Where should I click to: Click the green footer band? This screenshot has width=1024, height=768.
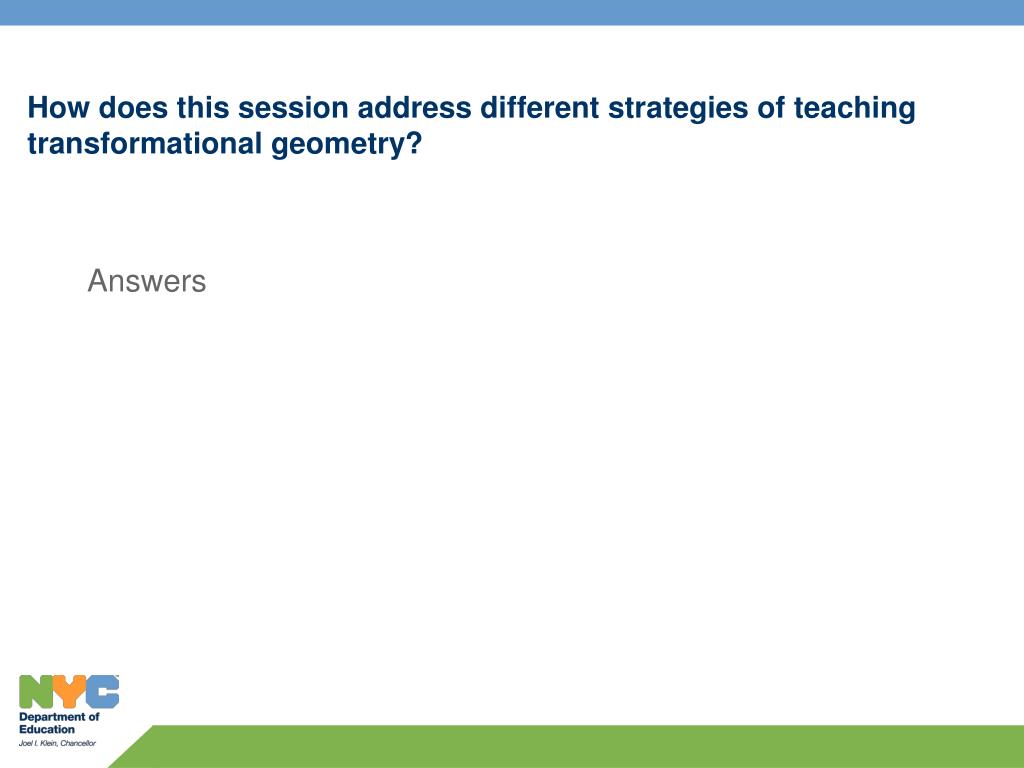(566, 746)
